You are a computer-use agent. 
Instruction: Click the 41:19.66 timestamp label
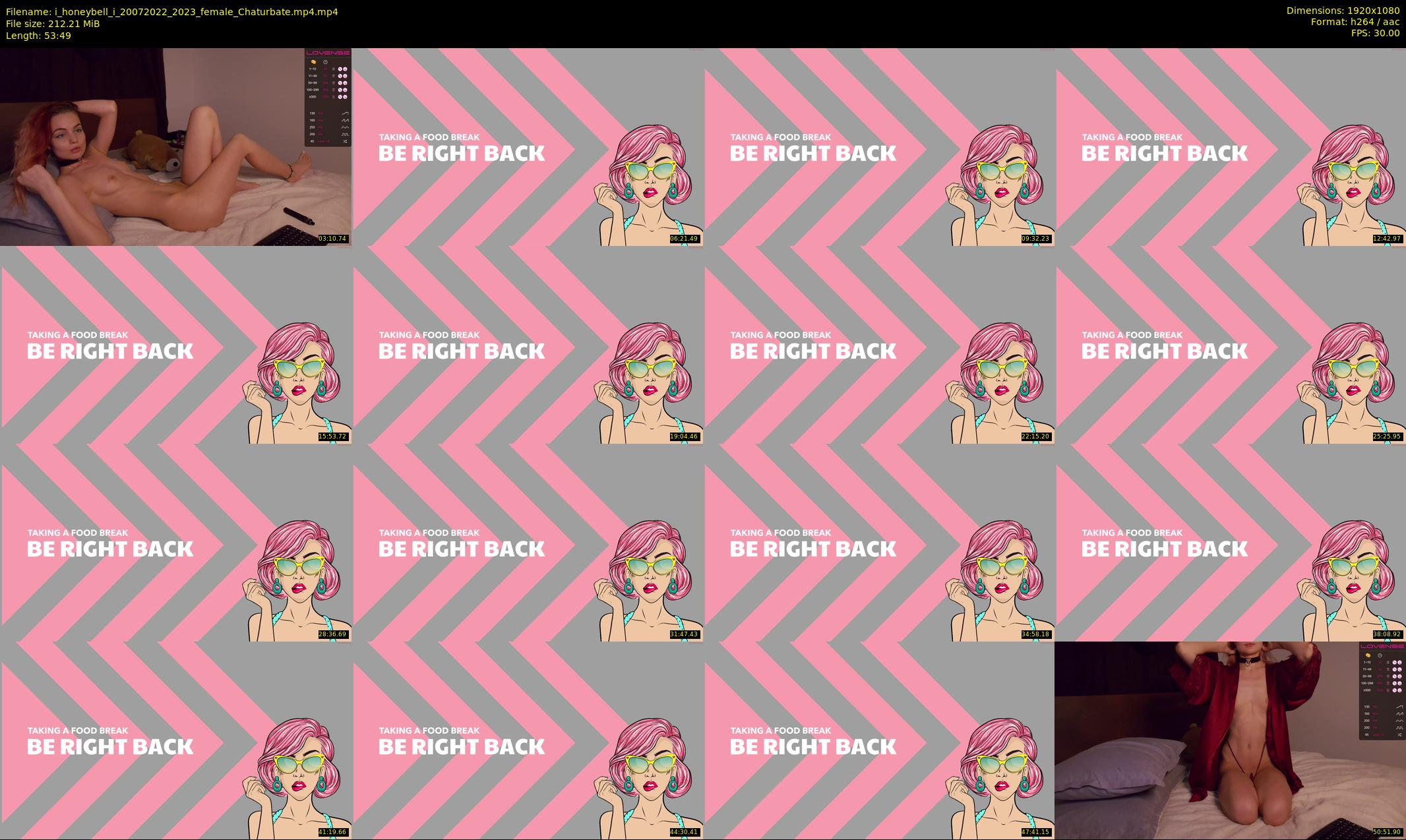click(x=332, y=832)
